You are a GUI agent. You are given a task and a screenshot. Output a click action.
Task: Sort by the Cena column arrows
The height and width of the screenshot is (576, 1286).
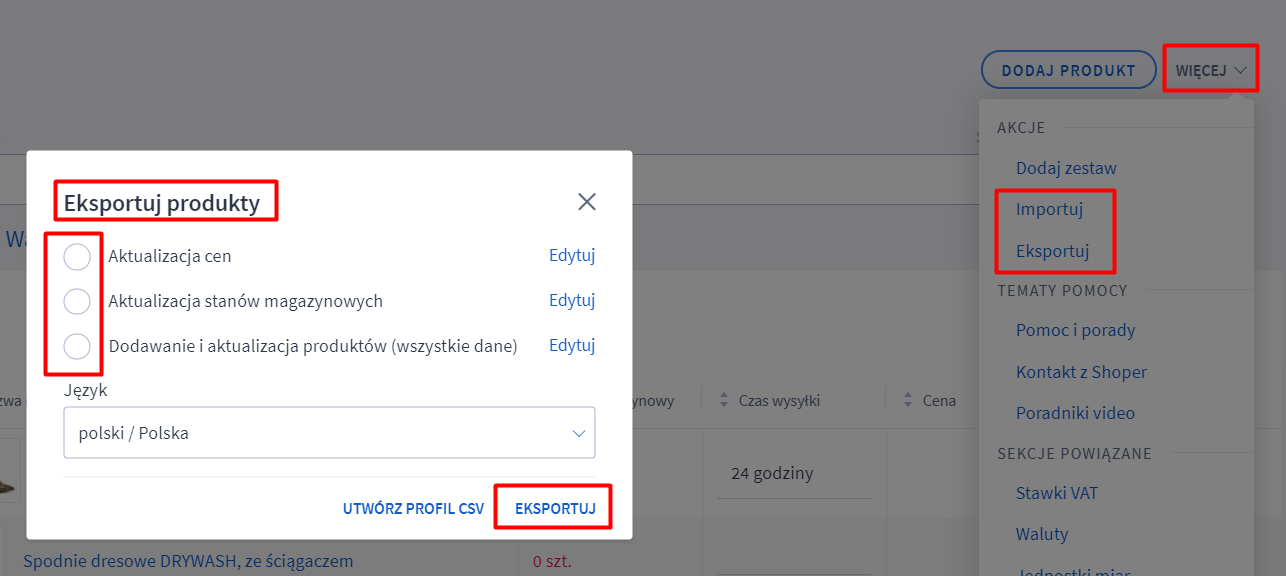pos(908,401)
